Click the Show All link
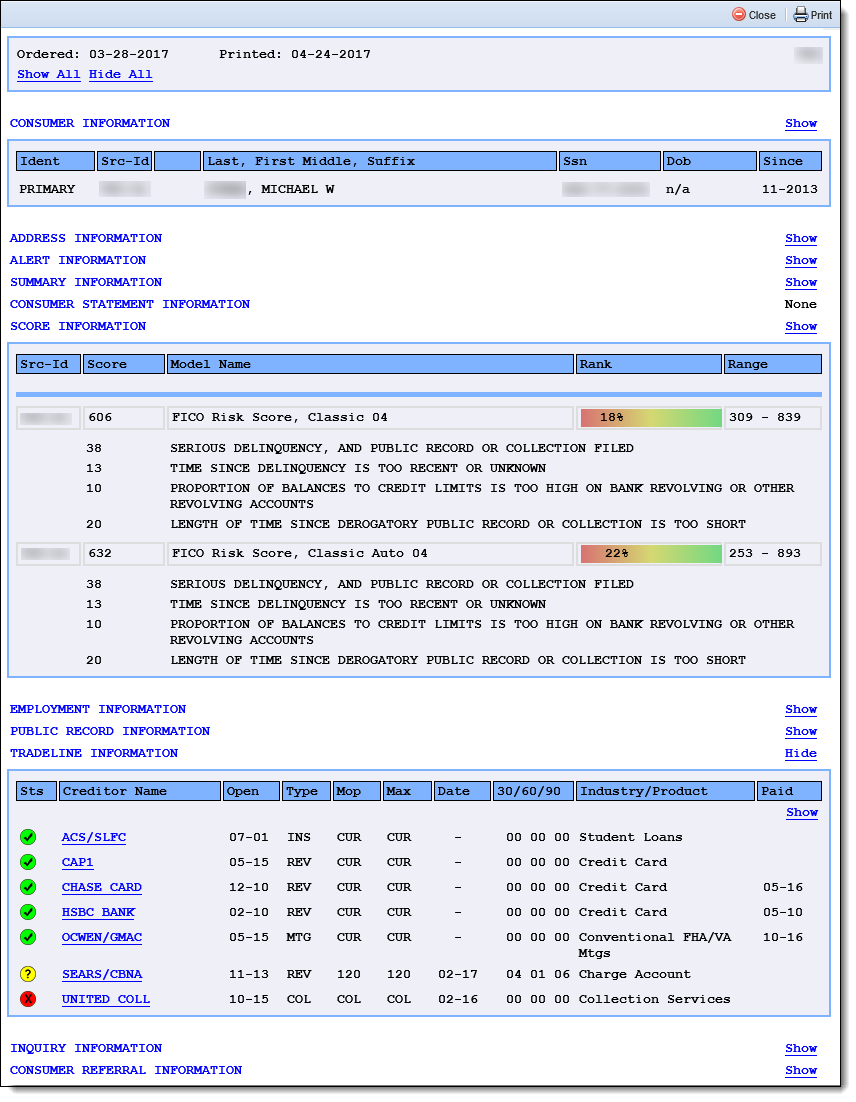 (48, 74)
